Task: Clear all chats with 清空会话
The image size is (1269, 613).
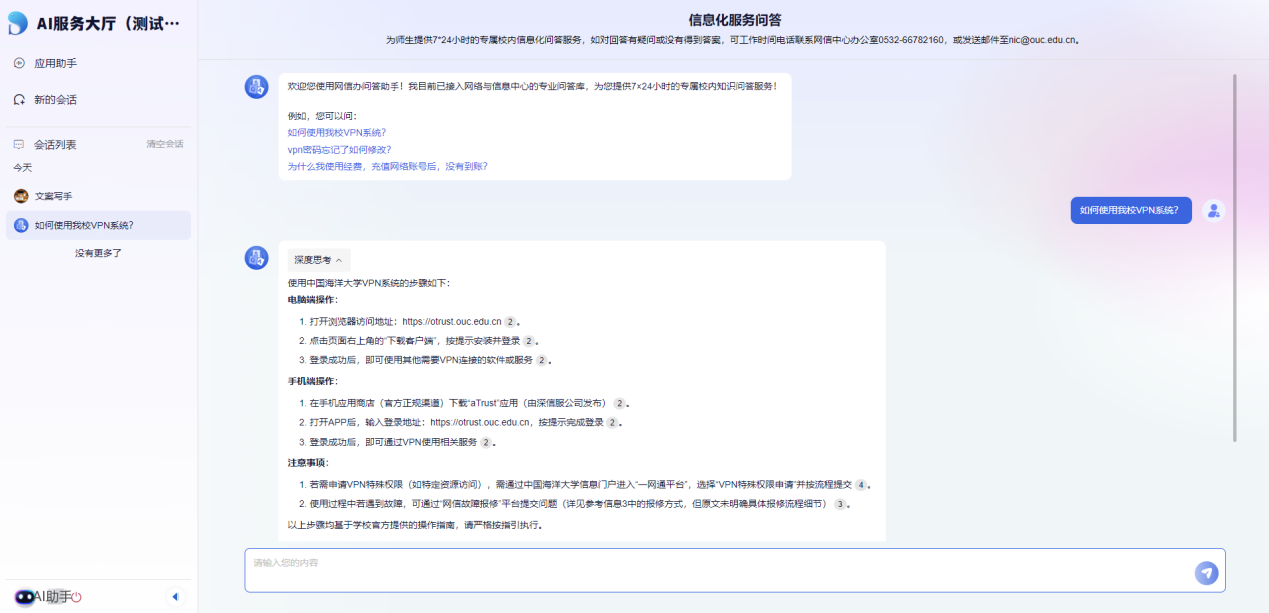Action: coord(164,144)
